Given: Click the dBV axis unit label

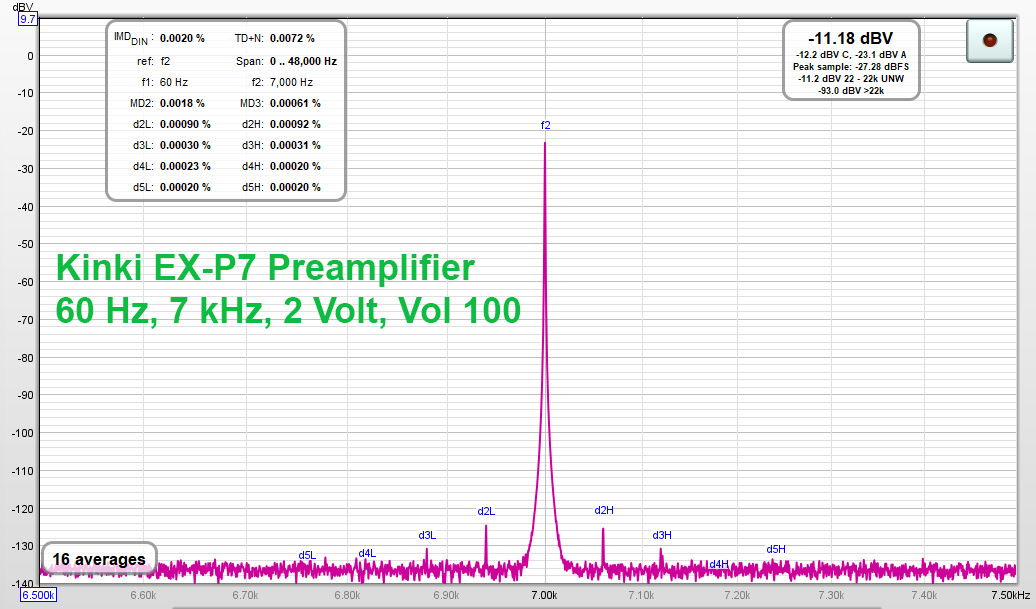Looking at the screenshot, I should (x=22, y=7).
